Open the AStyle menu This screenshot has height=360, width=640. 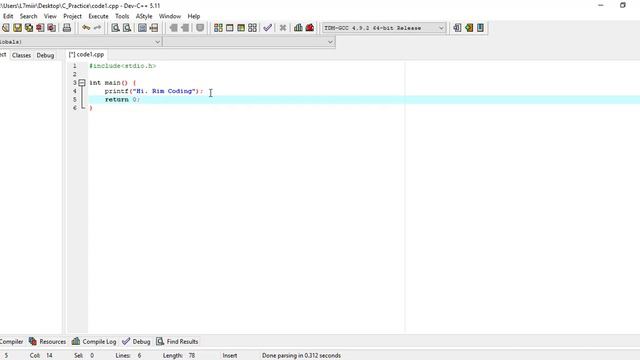click(x=144, y=16)
